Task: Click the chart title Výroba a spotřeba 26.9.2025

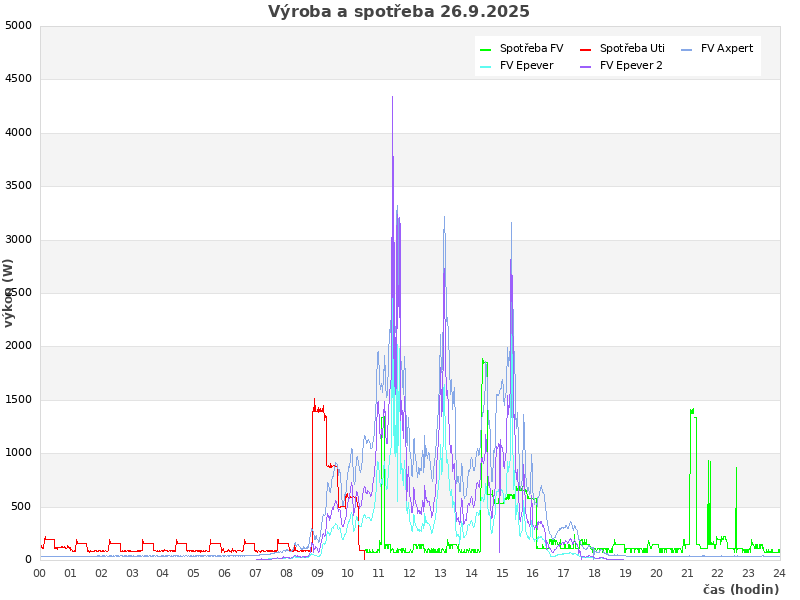Action: (x=399, y=12)
